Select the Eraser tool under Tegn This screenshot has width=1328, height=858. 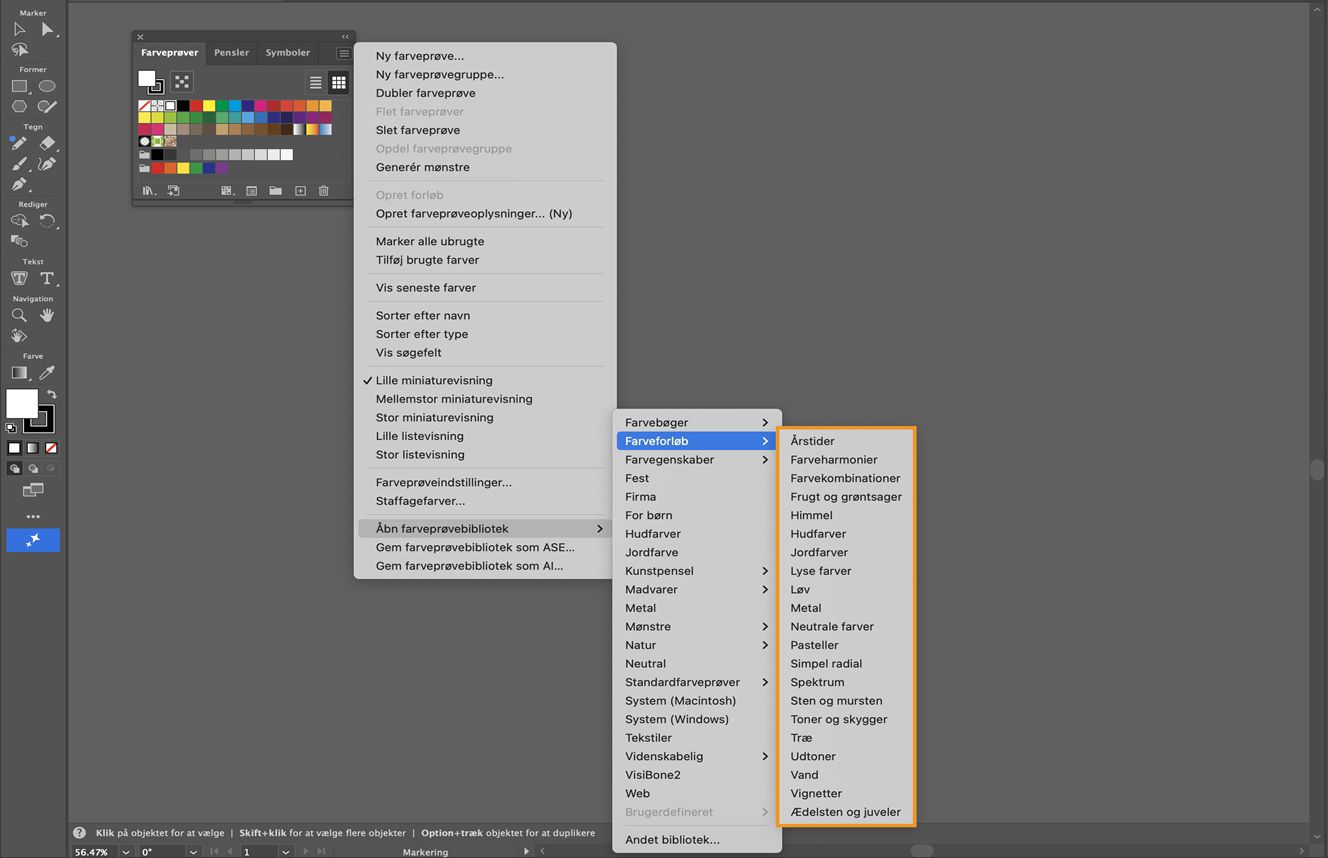click(47, 143)
